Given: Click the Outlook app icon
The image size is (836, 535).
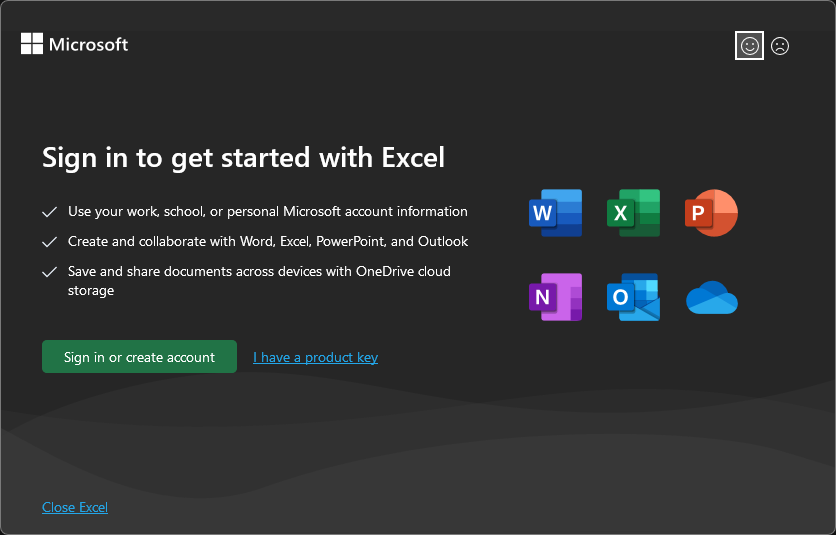Looking at the screenshot, I should (x=633, y=297).
